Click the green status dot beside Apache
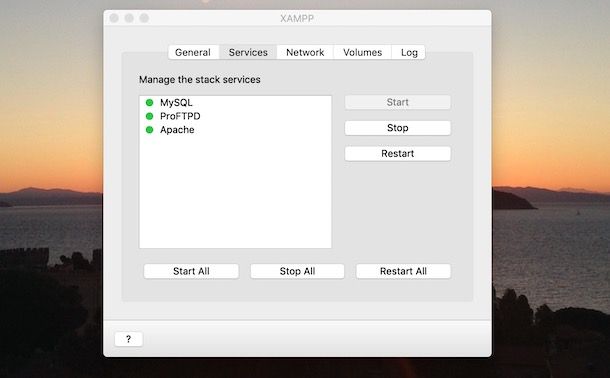 pos(149,130)
